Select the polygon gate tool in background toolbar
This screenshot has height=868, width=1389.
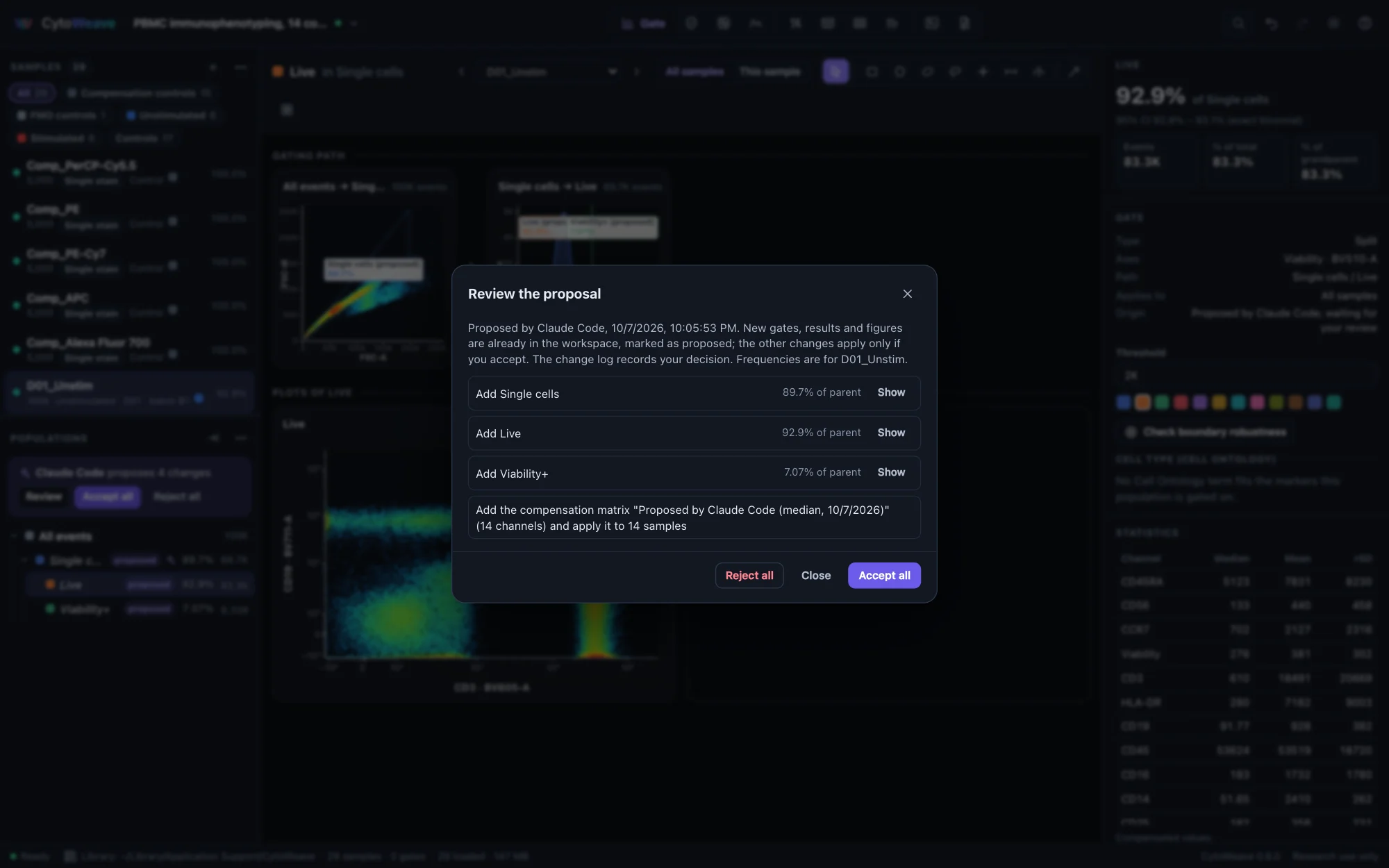(928, 72)
